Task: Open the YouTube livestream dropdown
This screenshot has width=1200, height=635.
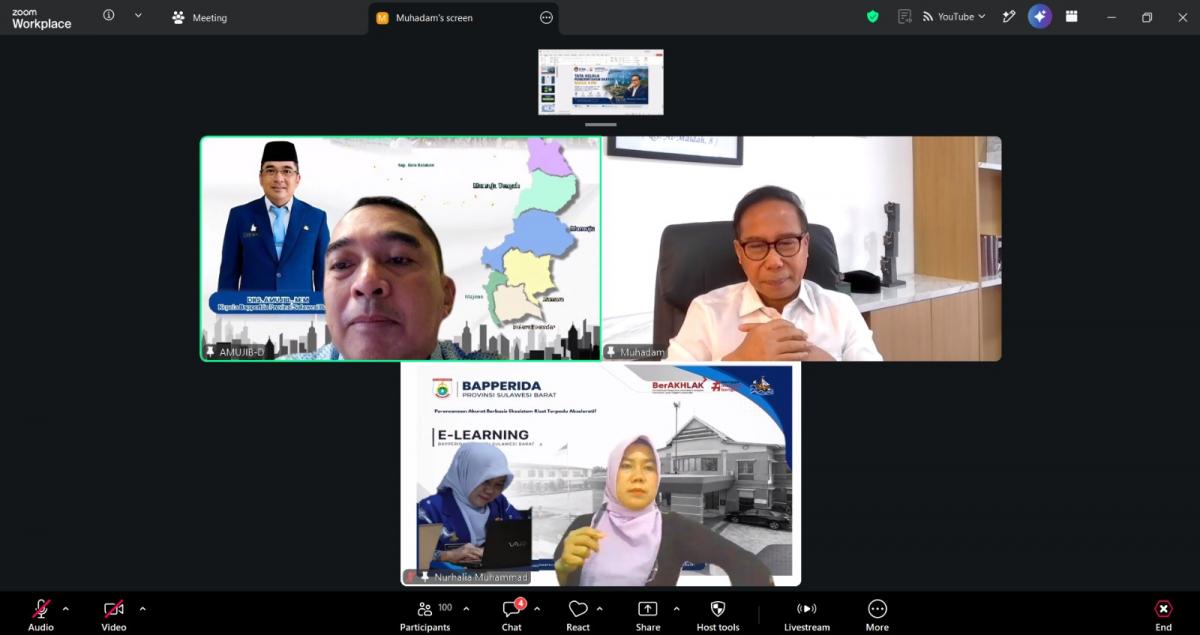Action: click(954, 16)
